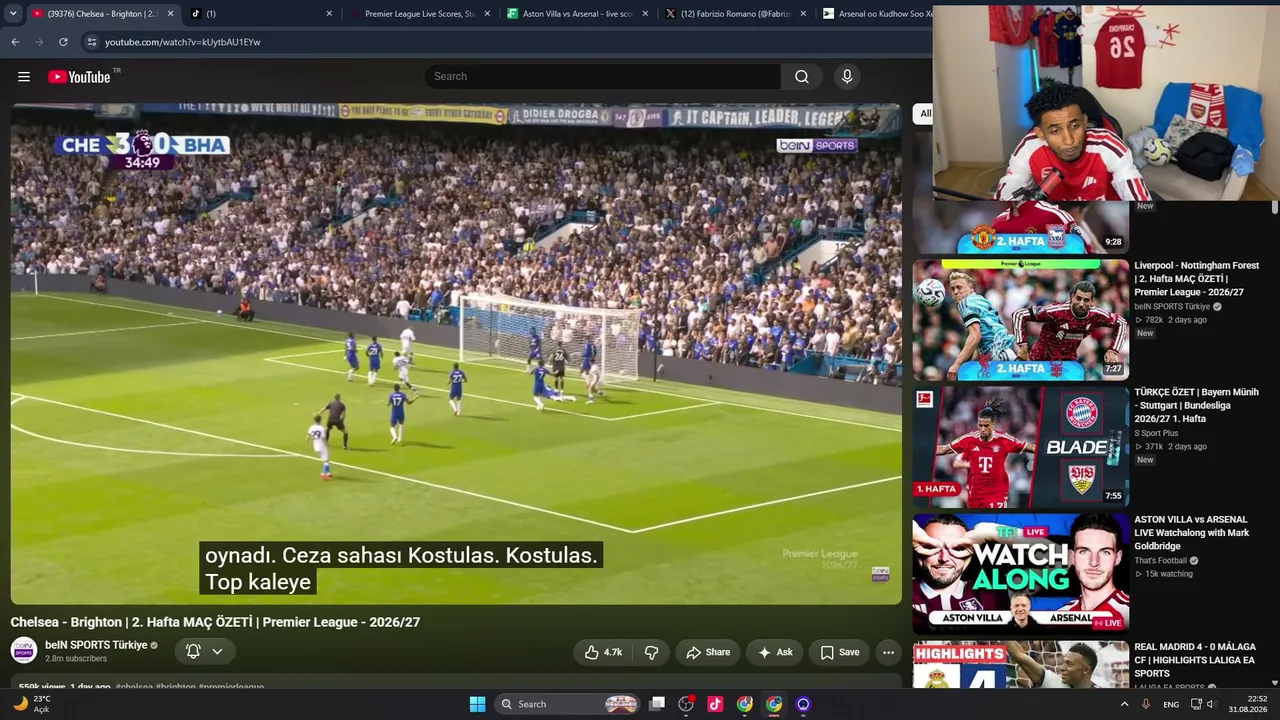The image size is (1280, 720).
Task: Switch to the Premier League Live Scores tab
Action: (x=420, y=14)
